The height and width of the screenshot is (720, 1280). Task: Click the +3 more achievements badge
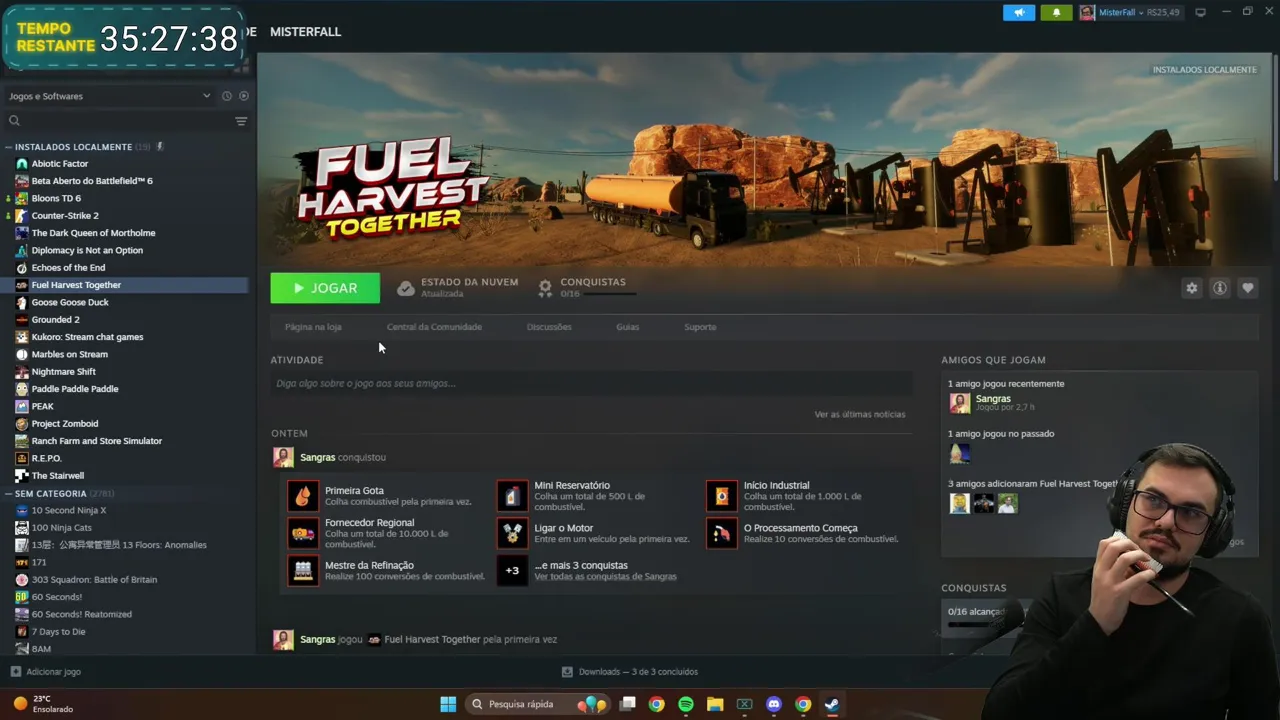pos(512,570)
